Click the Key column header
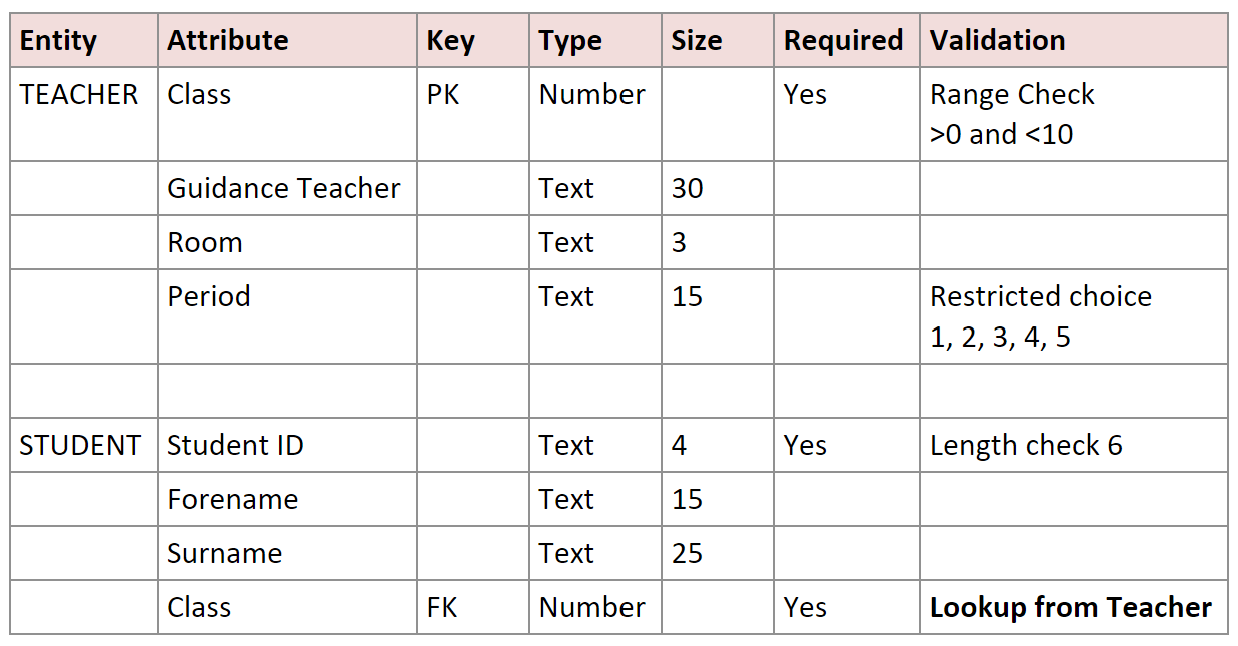 click(x=450, y=41)
